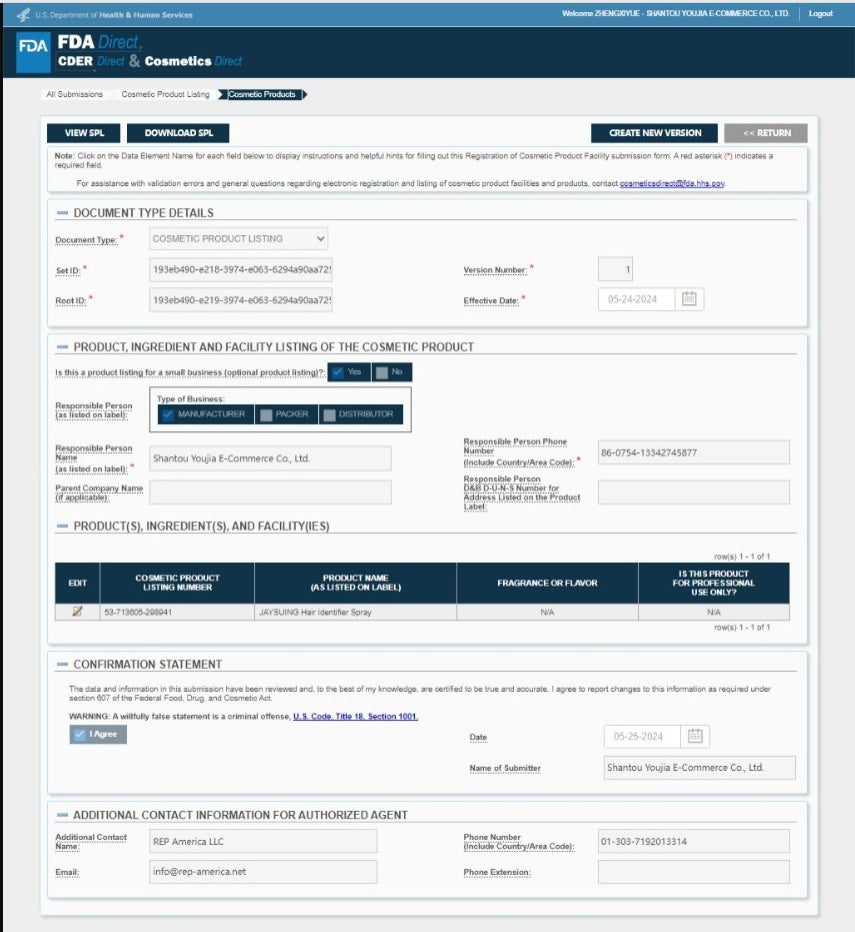This screenshot has height=932, width=855.
Task: Select Yes for small business listing
Action: (x=348, y=372)
